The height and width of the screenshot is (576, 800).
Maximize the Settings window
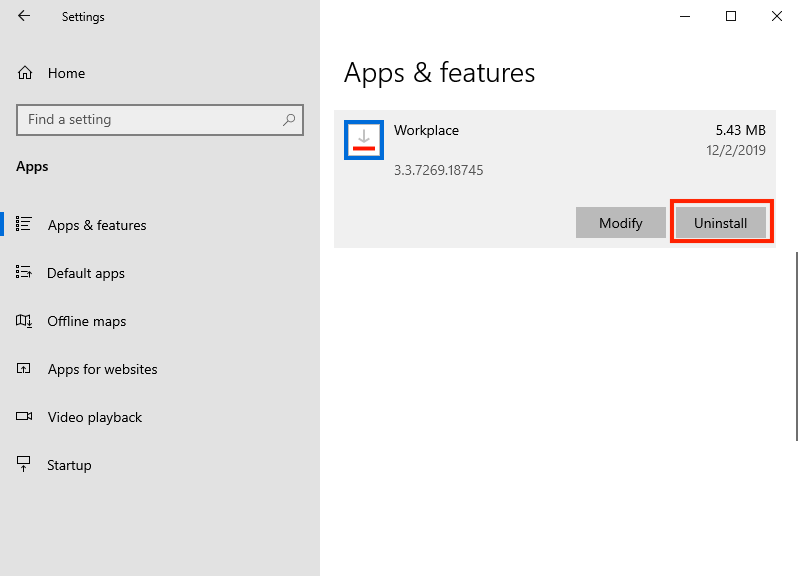731,16
